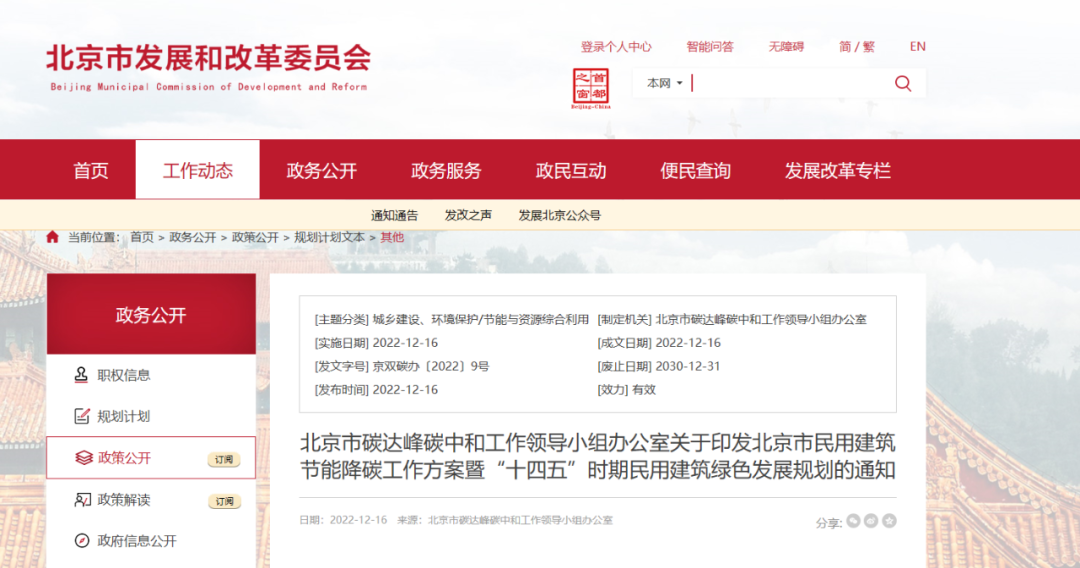Click the 订阅 button beside 政策公开

click(x=224, y=459)
